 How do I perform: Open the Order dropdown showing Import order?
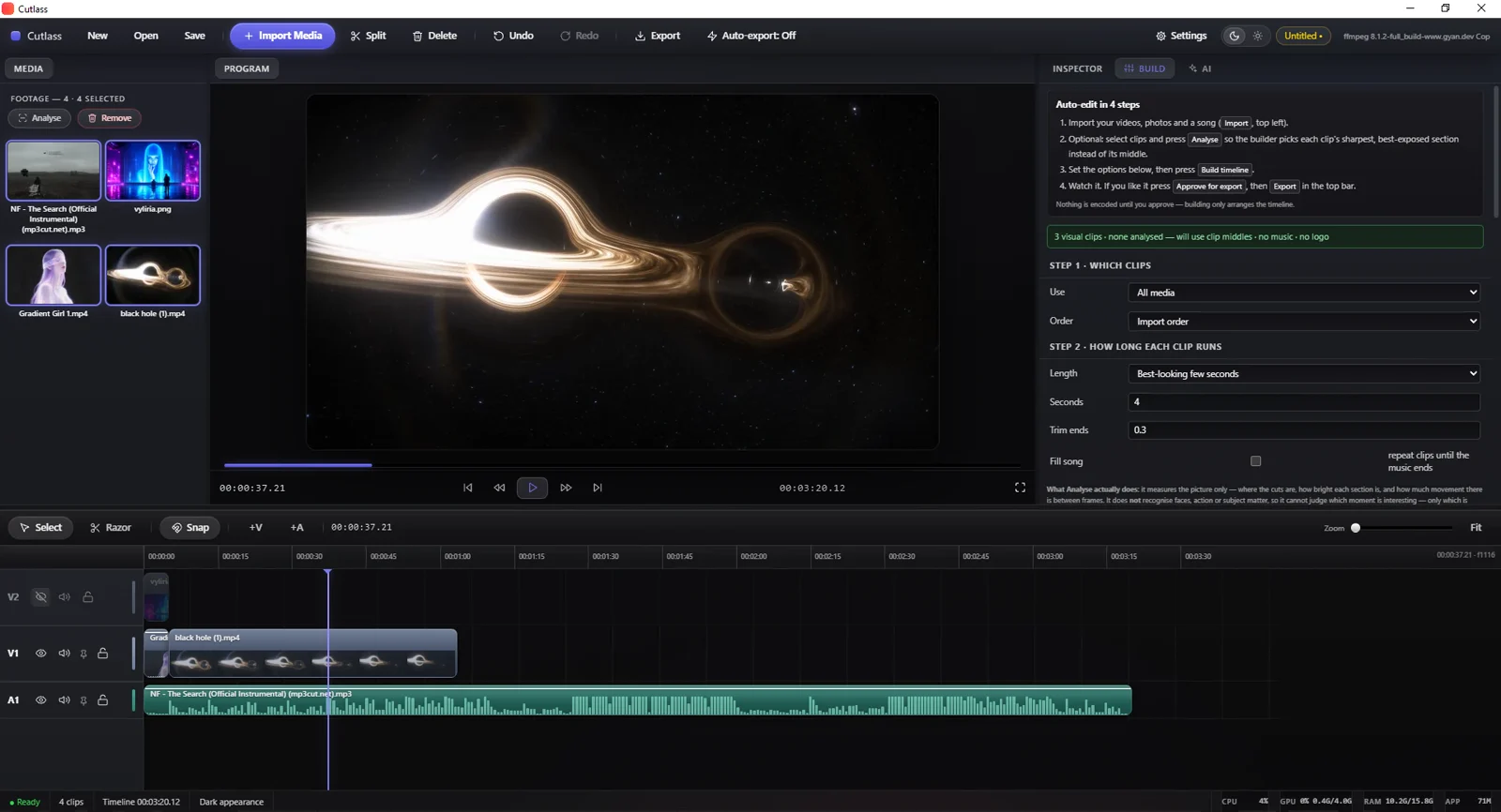(x=1304, y=322)
